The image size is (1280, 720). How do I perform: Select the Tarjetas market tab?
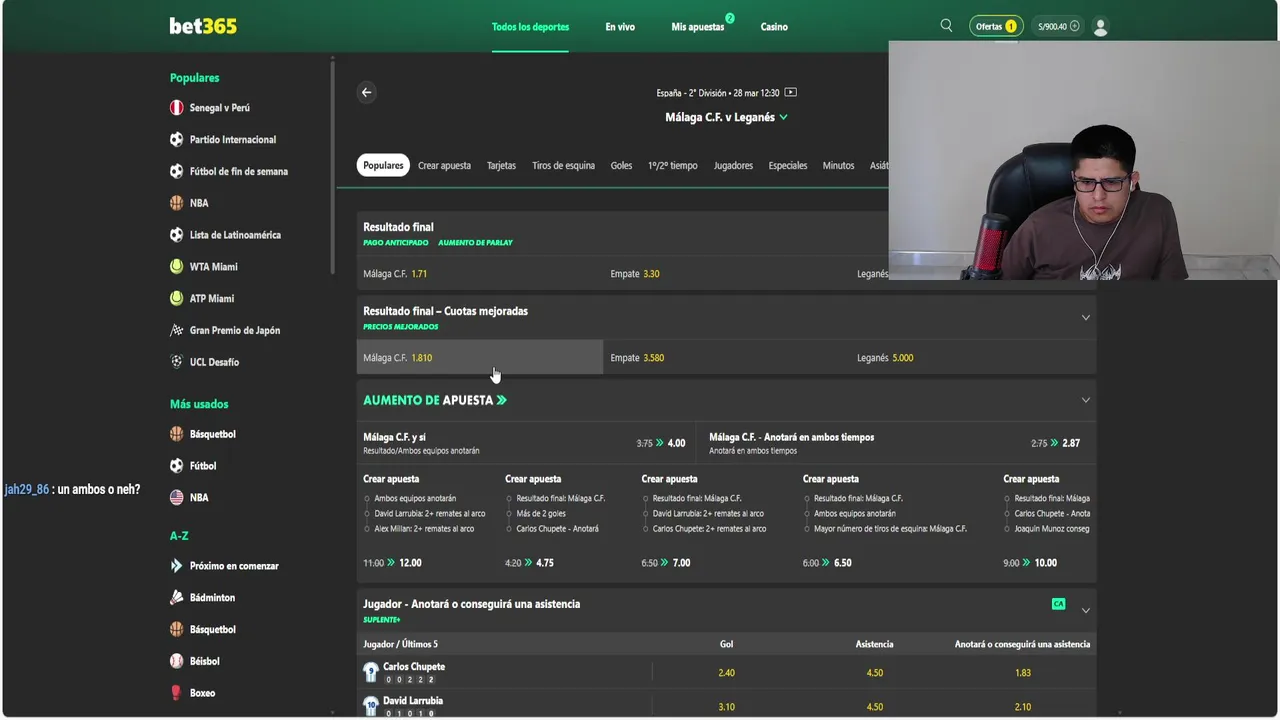point(501,165)
